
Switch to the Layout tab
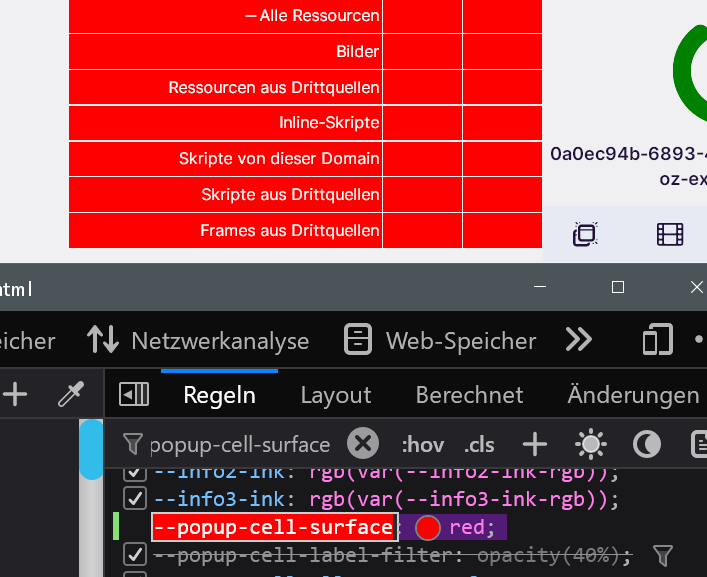point(335,395)
